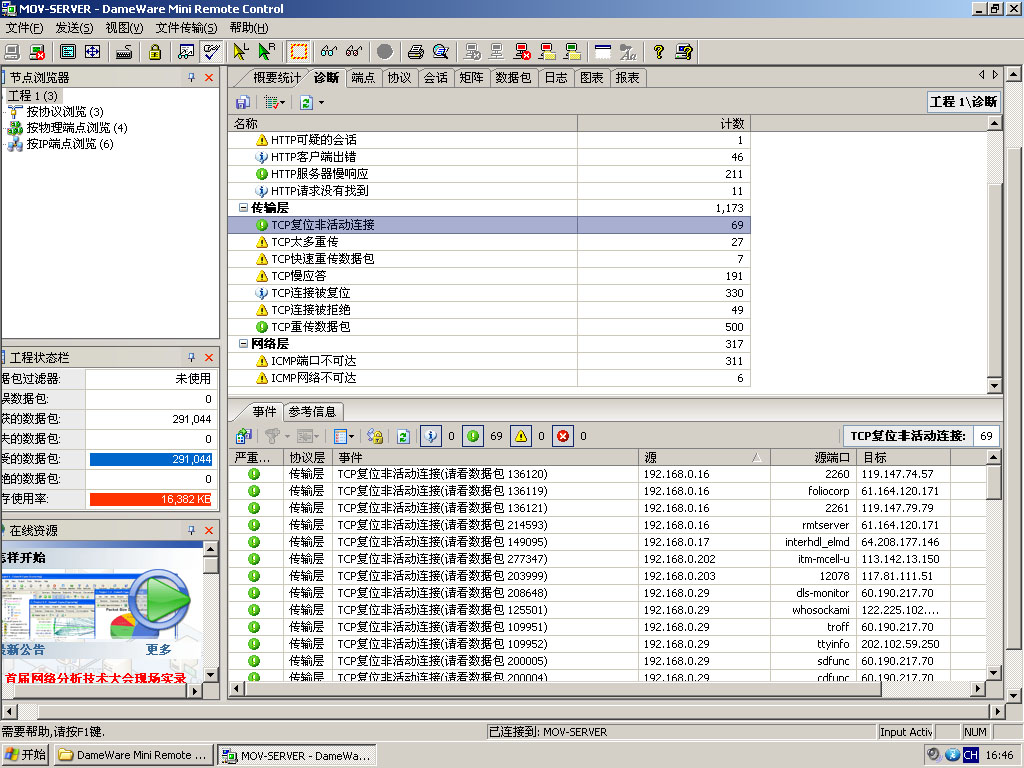The width and height of the screenshot is (1024, 768).
Task: Click the yellow question mark help icon
Action: 658,51
